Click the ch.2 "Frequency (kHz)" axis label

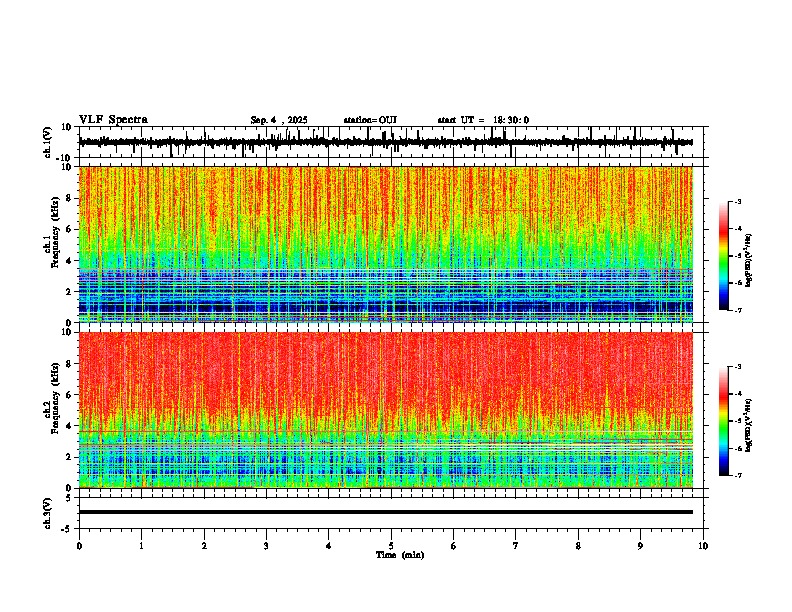coord(56,398)
